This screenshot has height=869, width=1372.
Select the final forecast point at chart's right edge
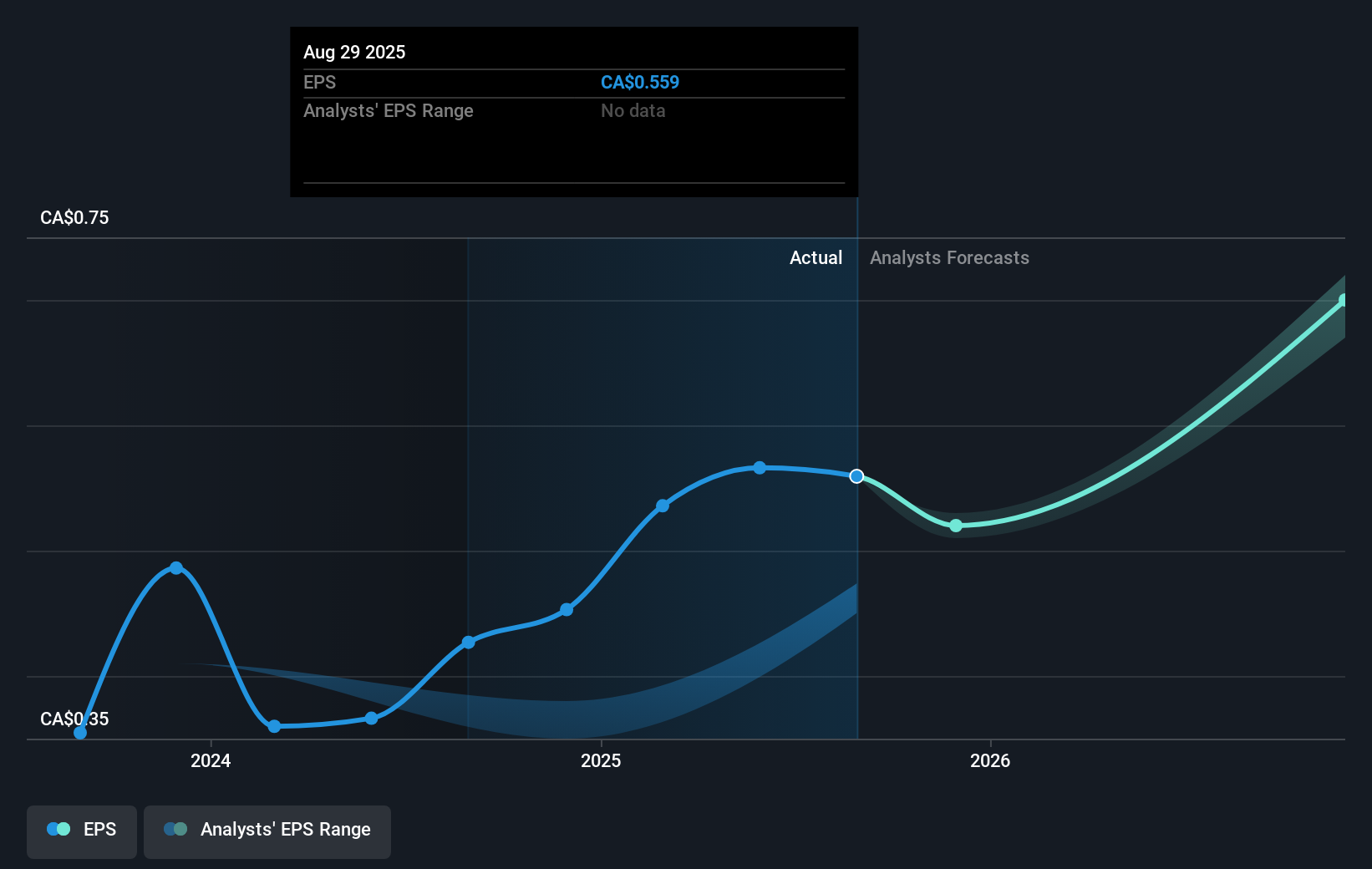(x=1343, y=301)
